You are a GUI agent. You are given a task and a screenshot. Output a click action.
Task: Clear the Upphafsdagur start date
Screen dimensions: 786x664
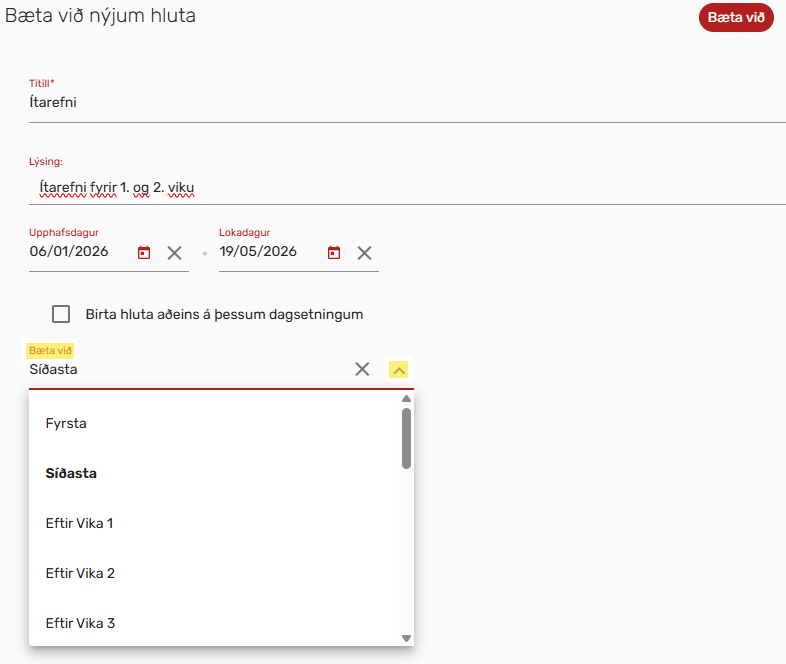click(174, 253)
